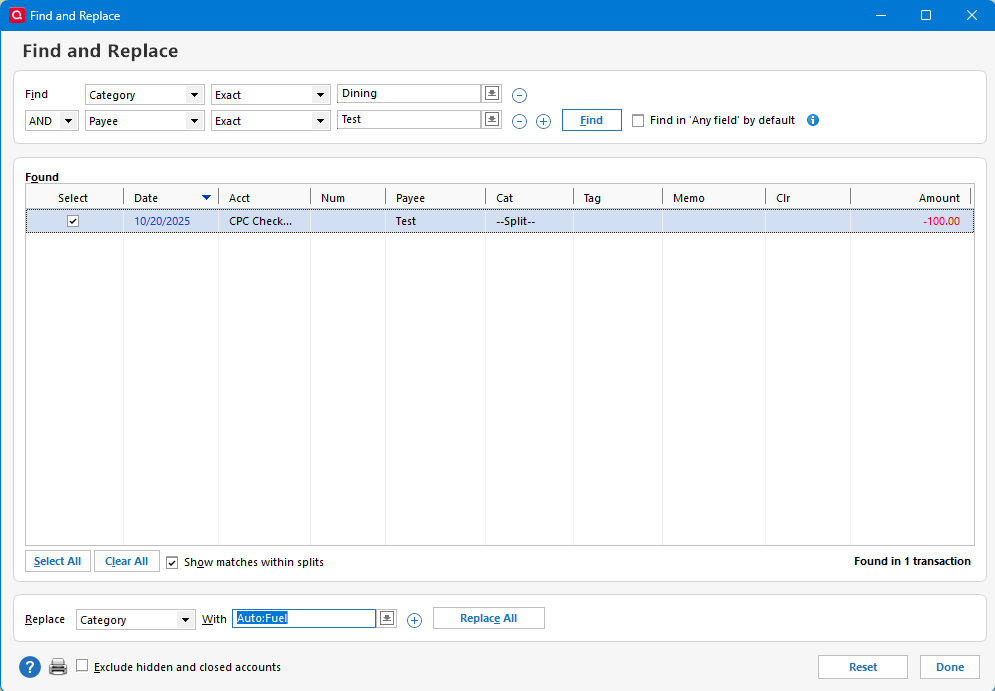
Task: Sort results by the Tag column header
Action: [x=618, y=198]
